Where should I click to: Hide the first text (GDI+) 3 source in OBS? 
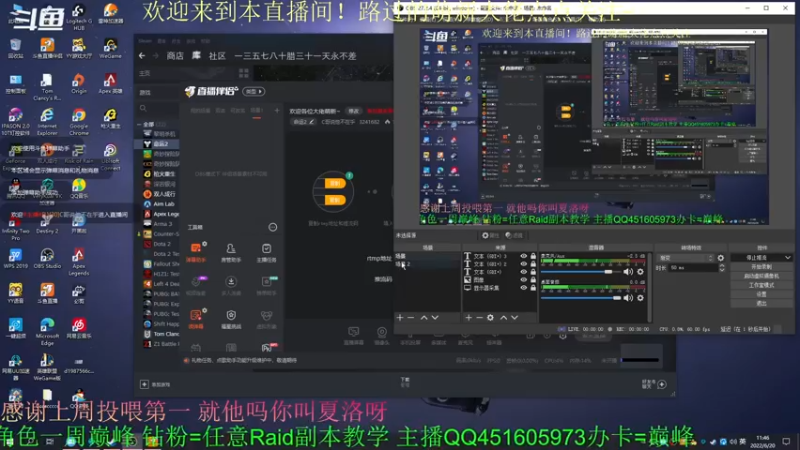(x=523, y=256)
